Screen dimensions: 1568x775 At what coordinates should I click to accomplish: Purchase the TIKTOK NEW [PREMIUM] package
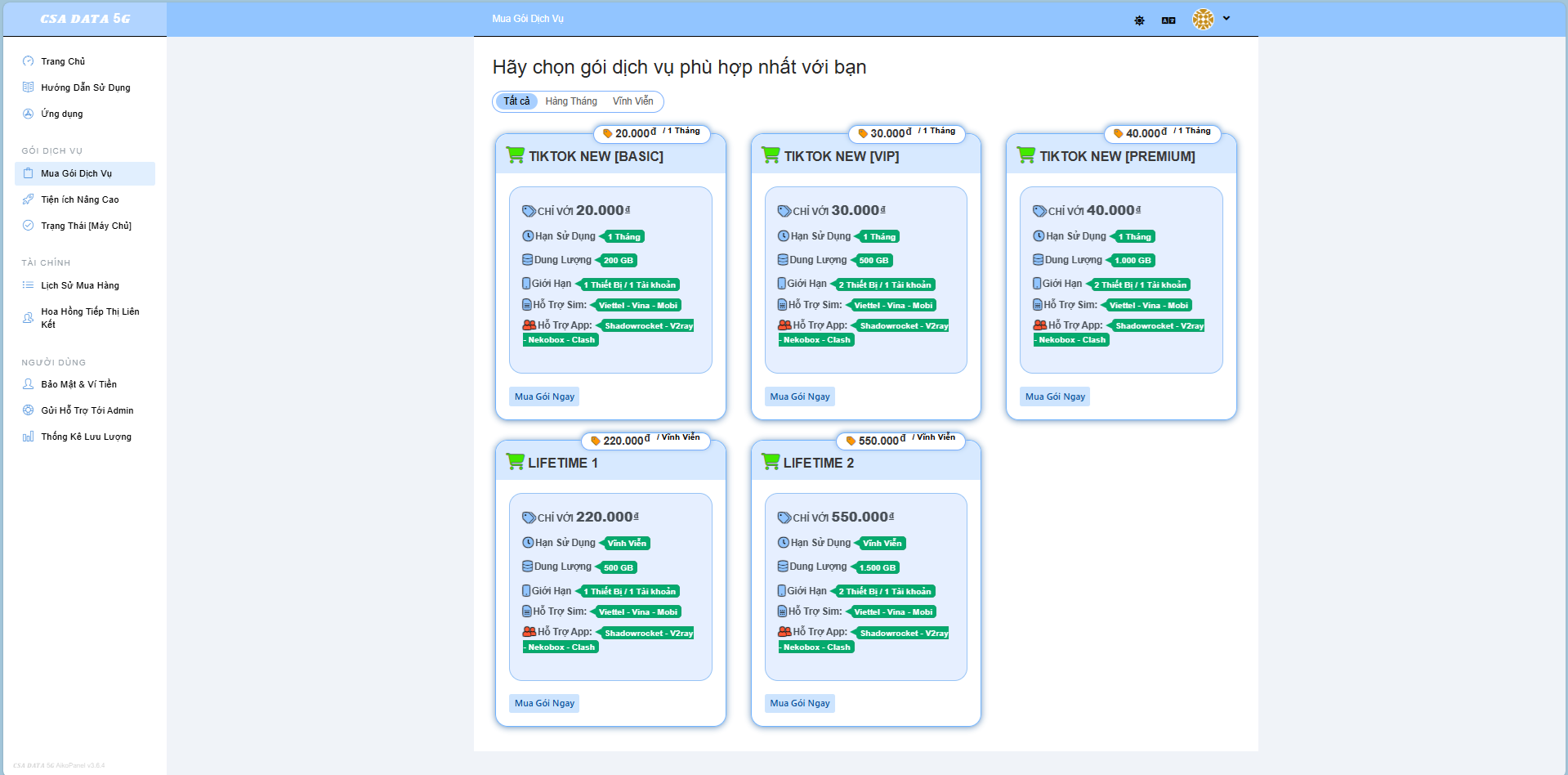tap(1055, 396)
